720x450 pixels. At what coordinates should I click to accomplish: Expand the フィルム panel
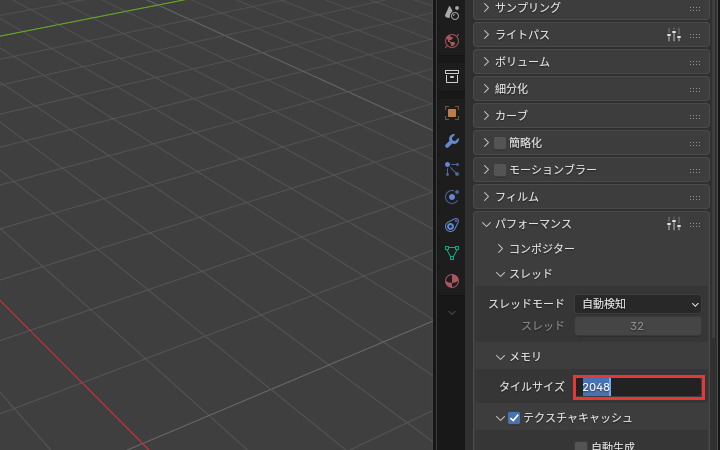click(486, 197)
